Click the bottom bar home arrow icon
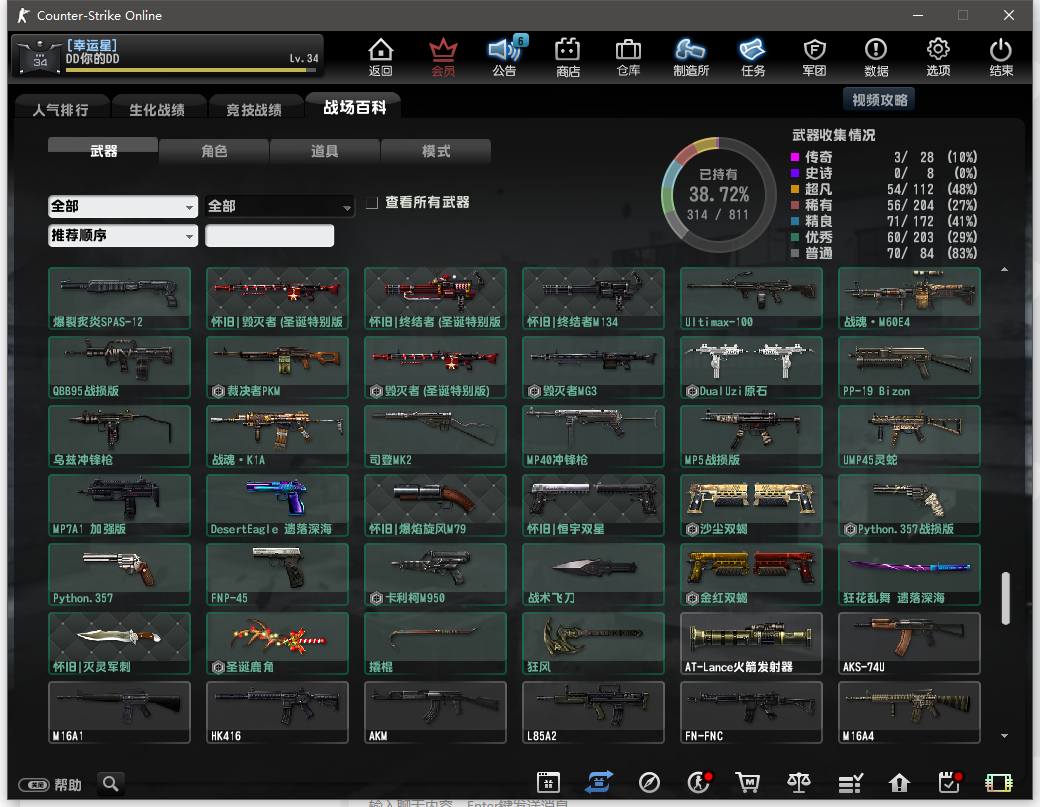 click(x=899, y=783)
